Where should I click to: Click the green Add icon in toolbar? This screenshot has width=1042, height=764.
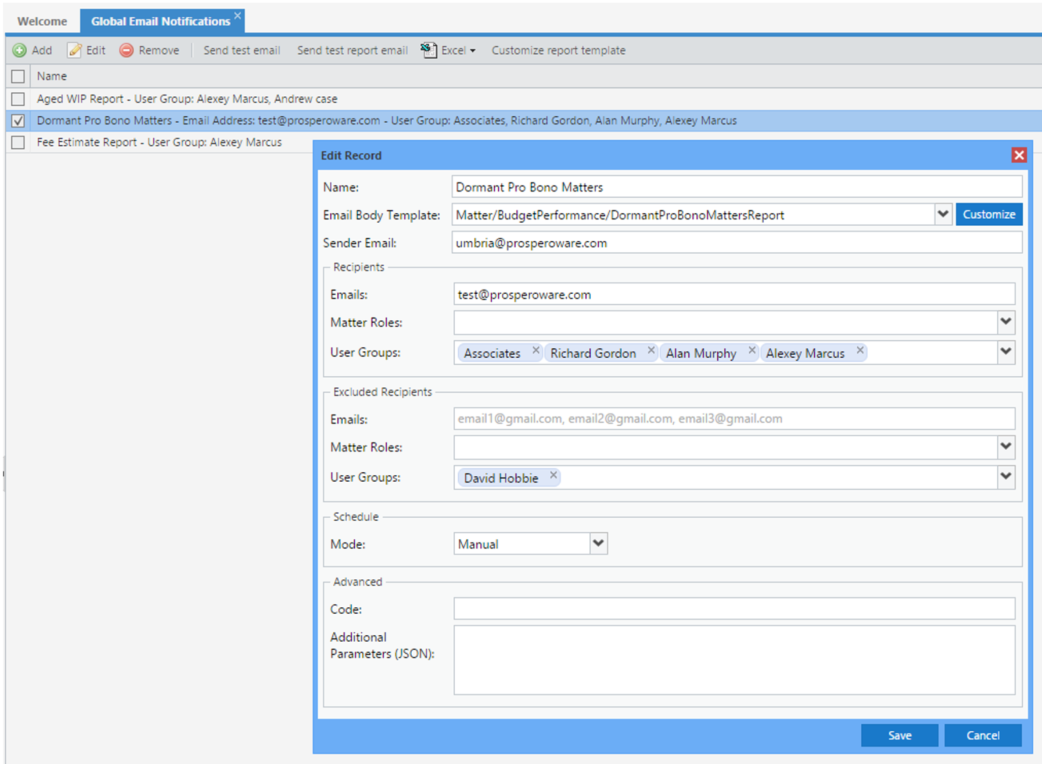pyautogui.click(x=19, y=50)
